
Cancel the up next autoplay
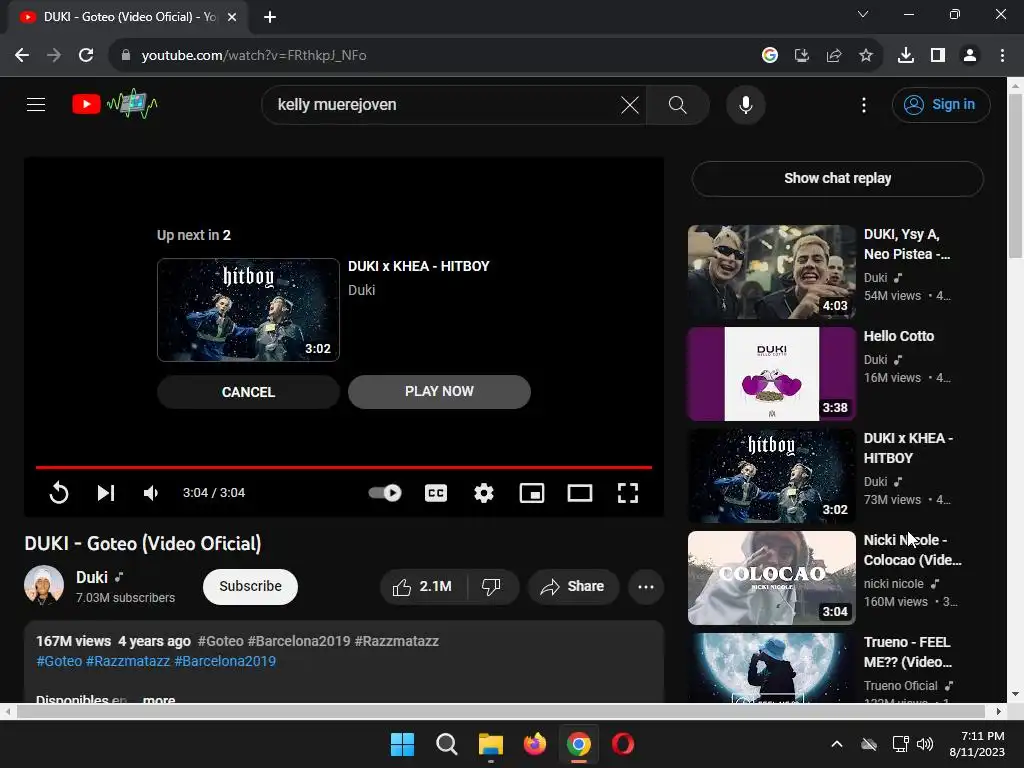[248, 392]
